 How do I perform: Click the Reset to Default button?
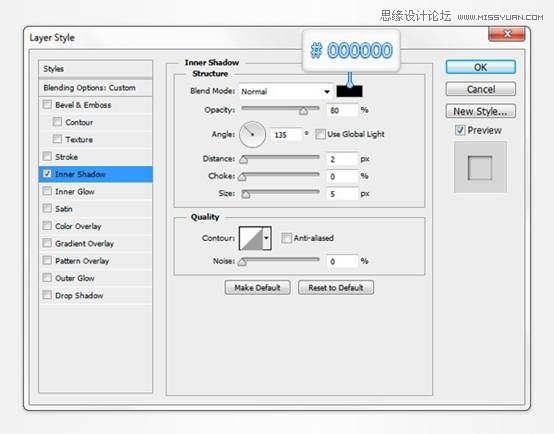tap(336, 288)
